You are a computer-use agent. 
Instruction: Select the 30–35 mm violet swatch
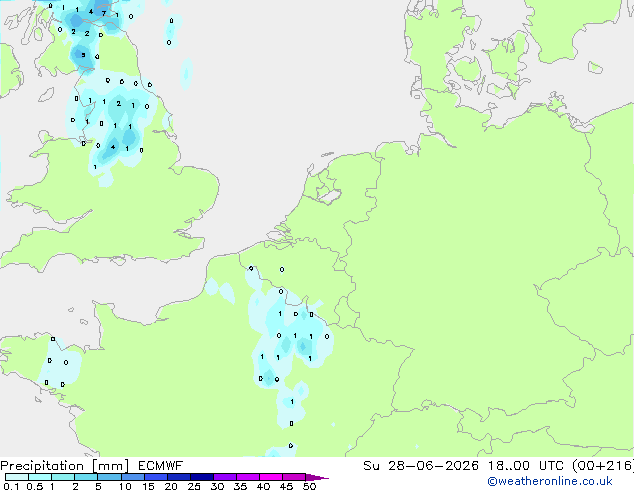224,477
